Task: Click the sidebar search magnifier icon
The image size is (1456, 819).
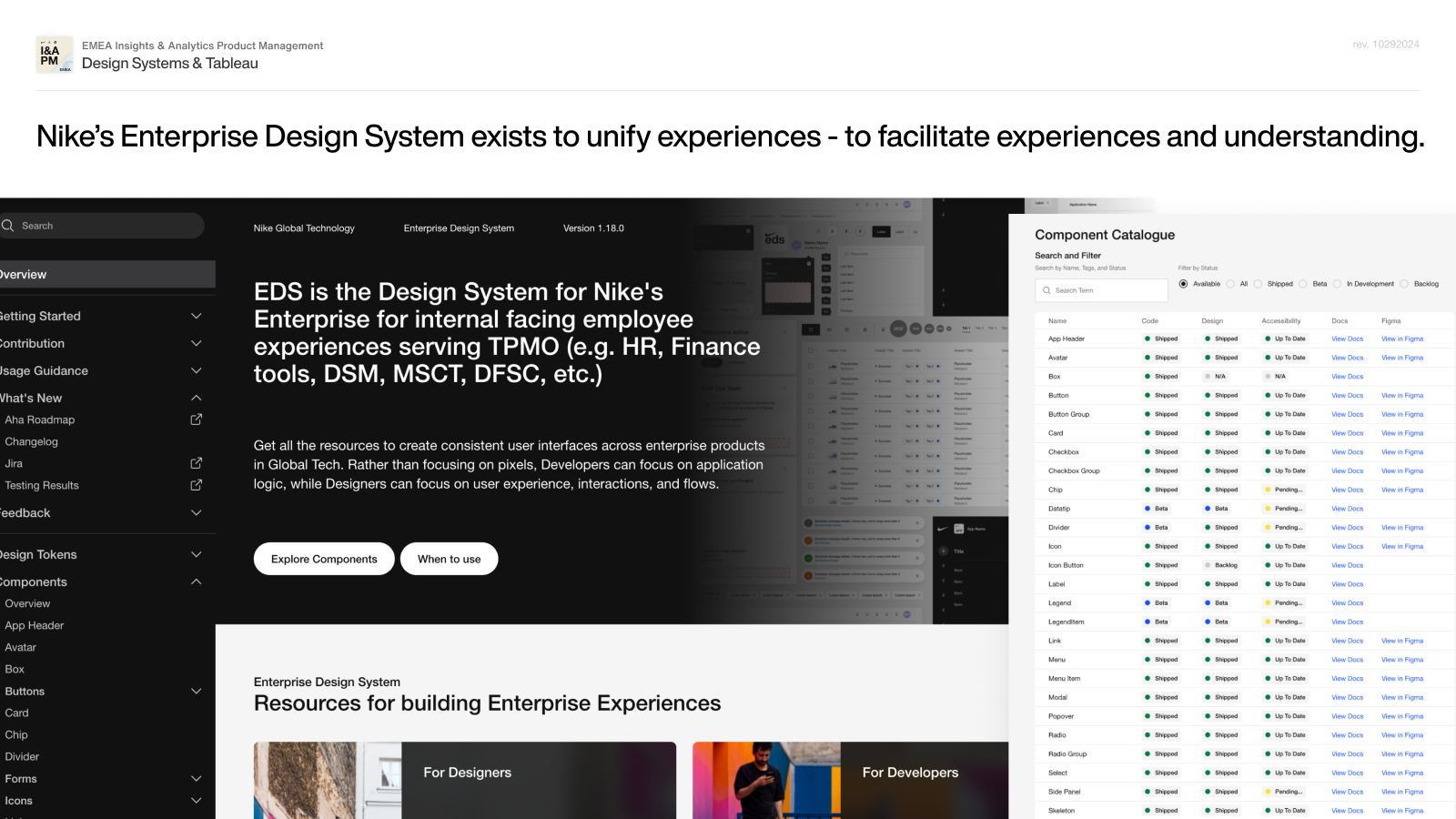Action: click(x=8, y=226)
